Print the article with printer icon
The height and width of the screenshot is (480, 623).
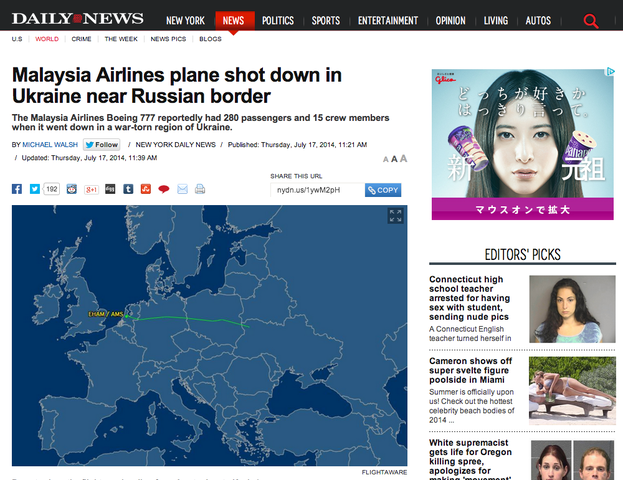tap(200, 189)
